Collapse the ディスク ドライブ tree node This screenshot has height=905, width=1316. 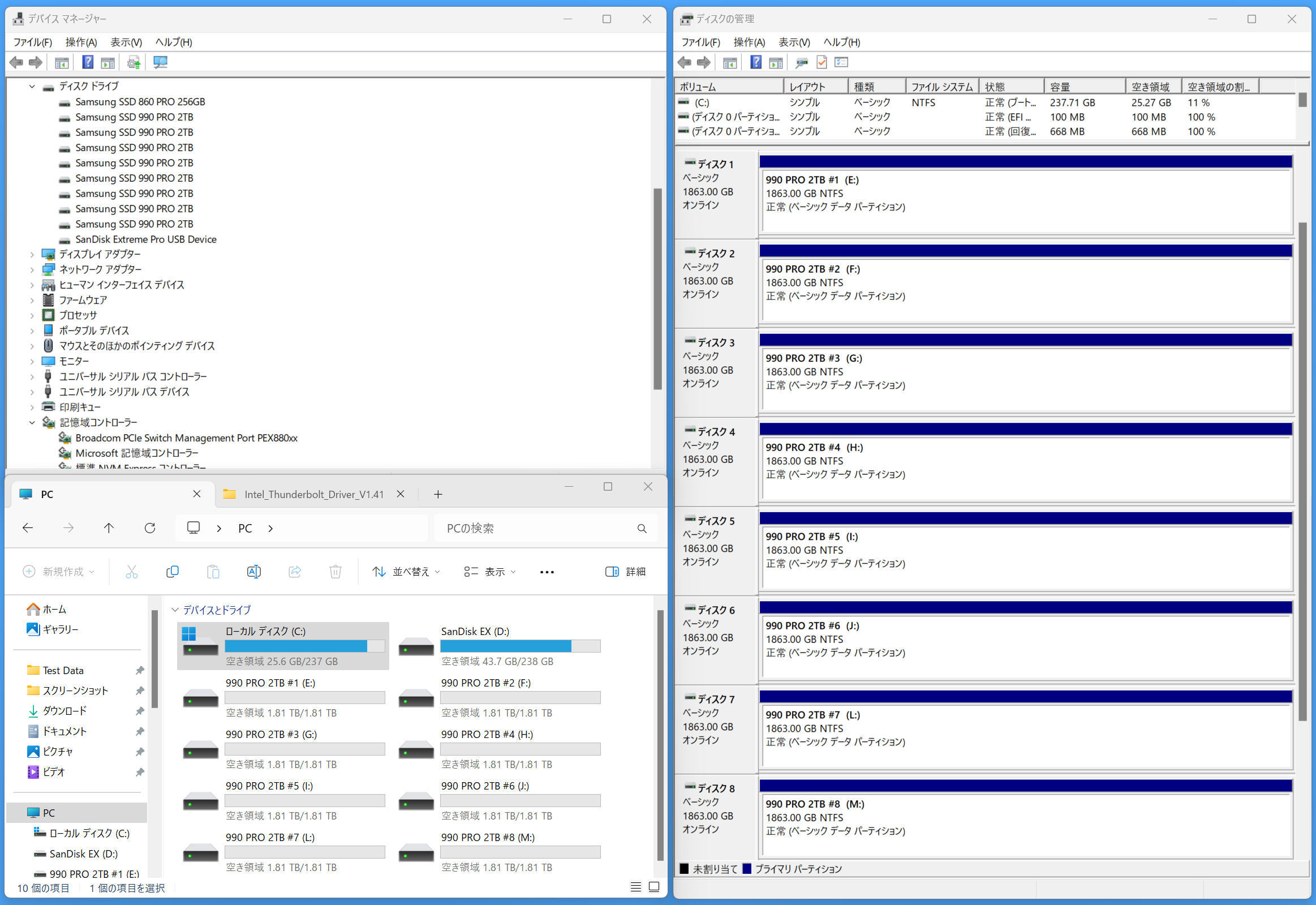pyautogui.click(x=32, y=86)
